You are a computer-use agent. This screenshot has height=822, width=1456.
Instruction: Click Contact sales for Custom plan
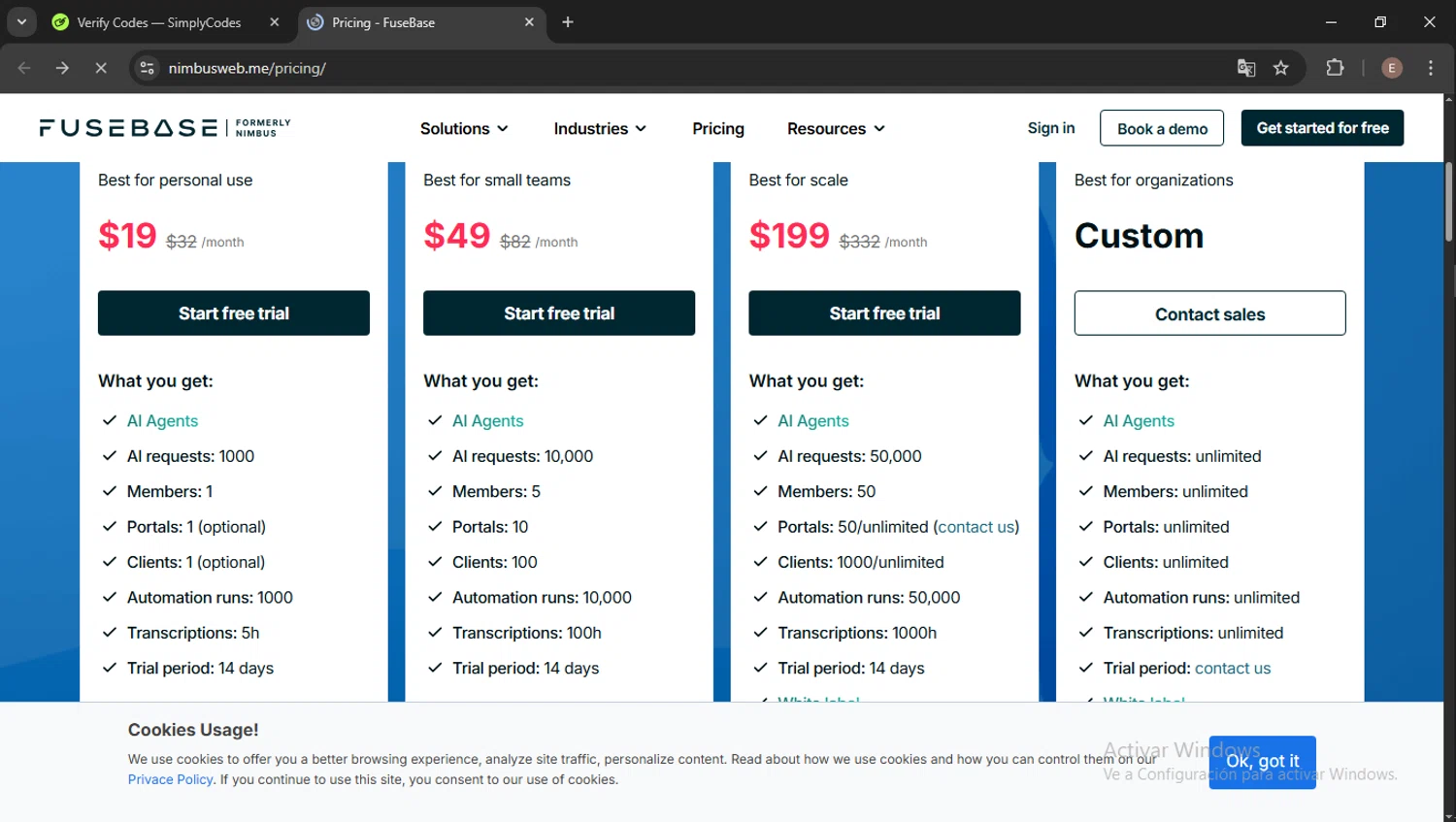1209,313
